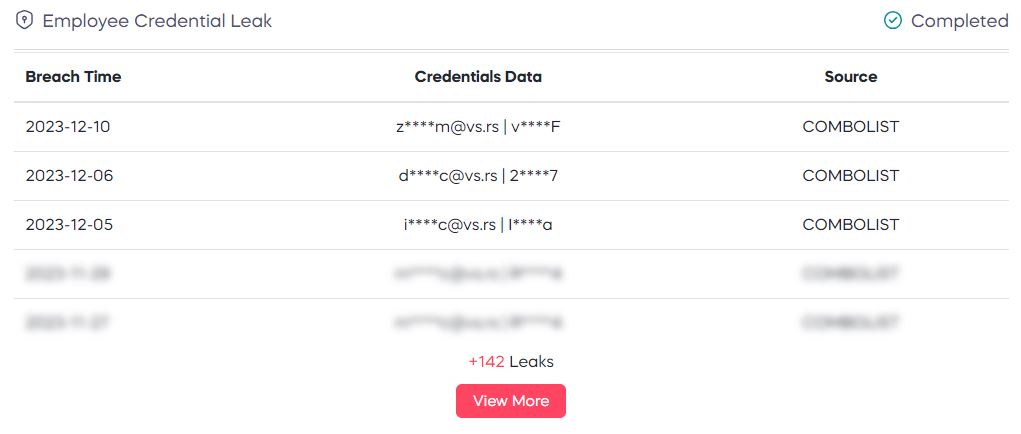This screenshot has width=1021, height=434.
Task: Select the Breach Time column header
Action: [x=73, y=77]
